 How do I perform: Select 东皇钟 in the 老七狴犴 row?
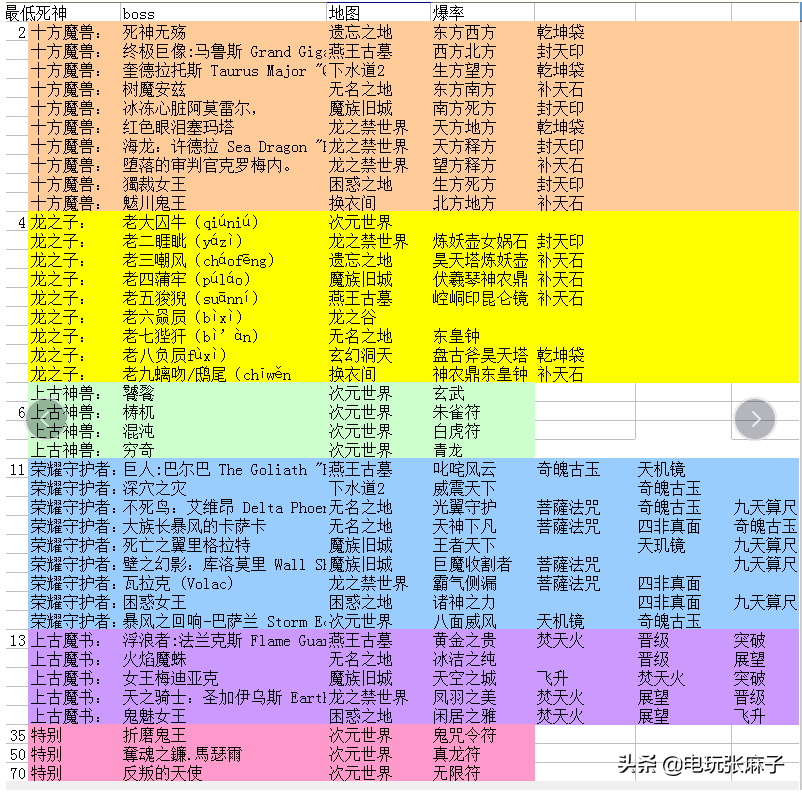point(456,336)
